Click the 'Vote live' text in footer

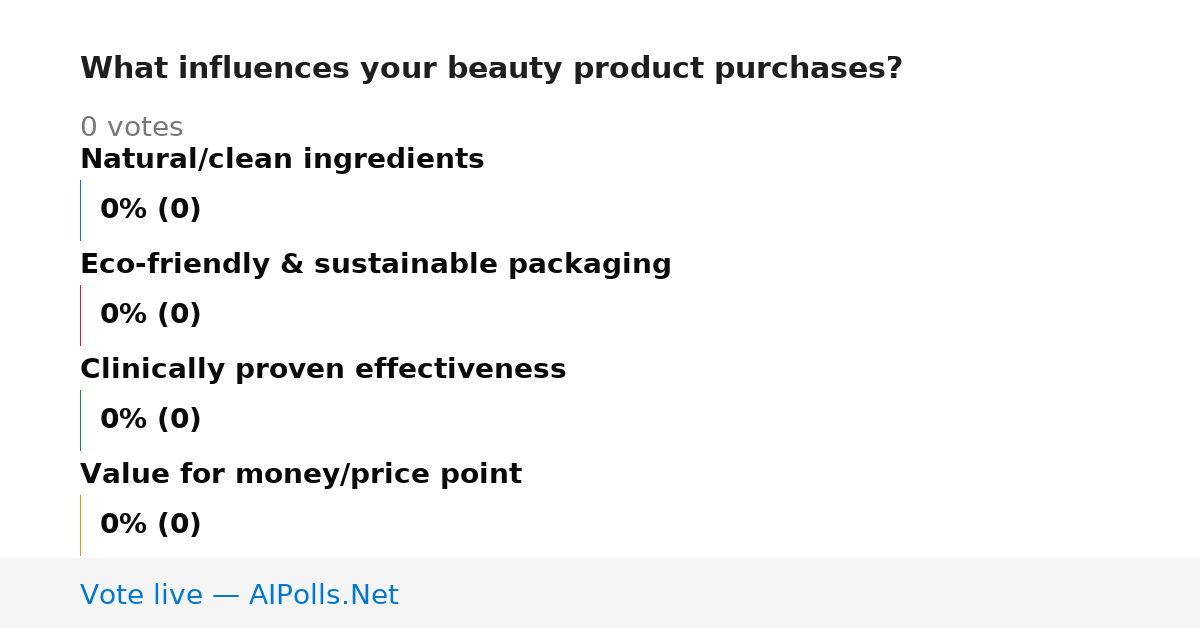pos(142,595)
